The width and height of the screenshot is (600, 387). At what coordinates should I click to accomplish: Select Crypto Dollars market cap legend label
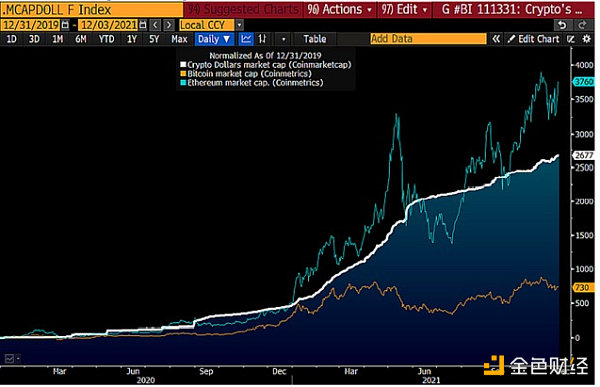pos(269,65)
